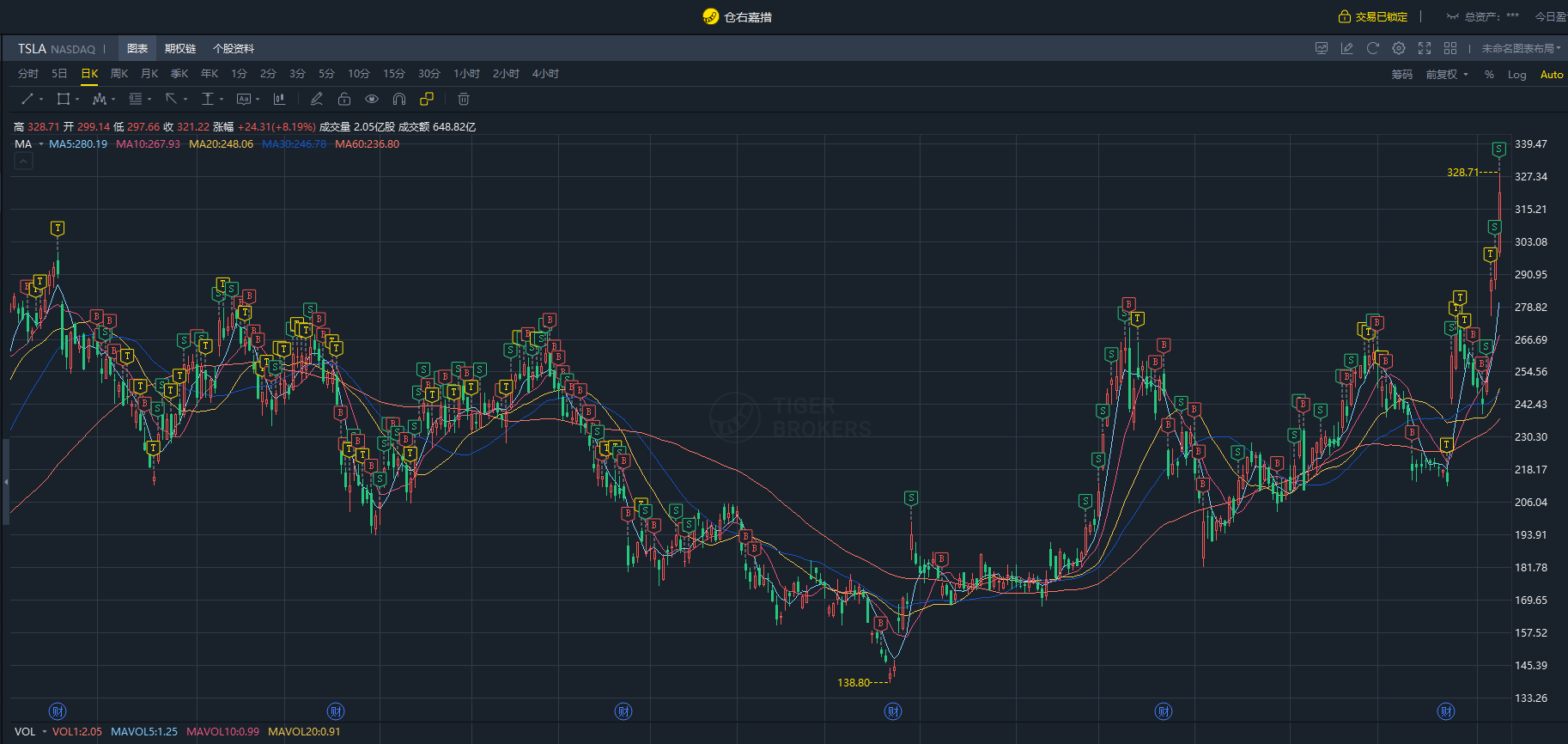Screen dimensions: 1568x744
Task: Select the 周K timeframe
Action: pyautogui.click(x=119, y=74)
